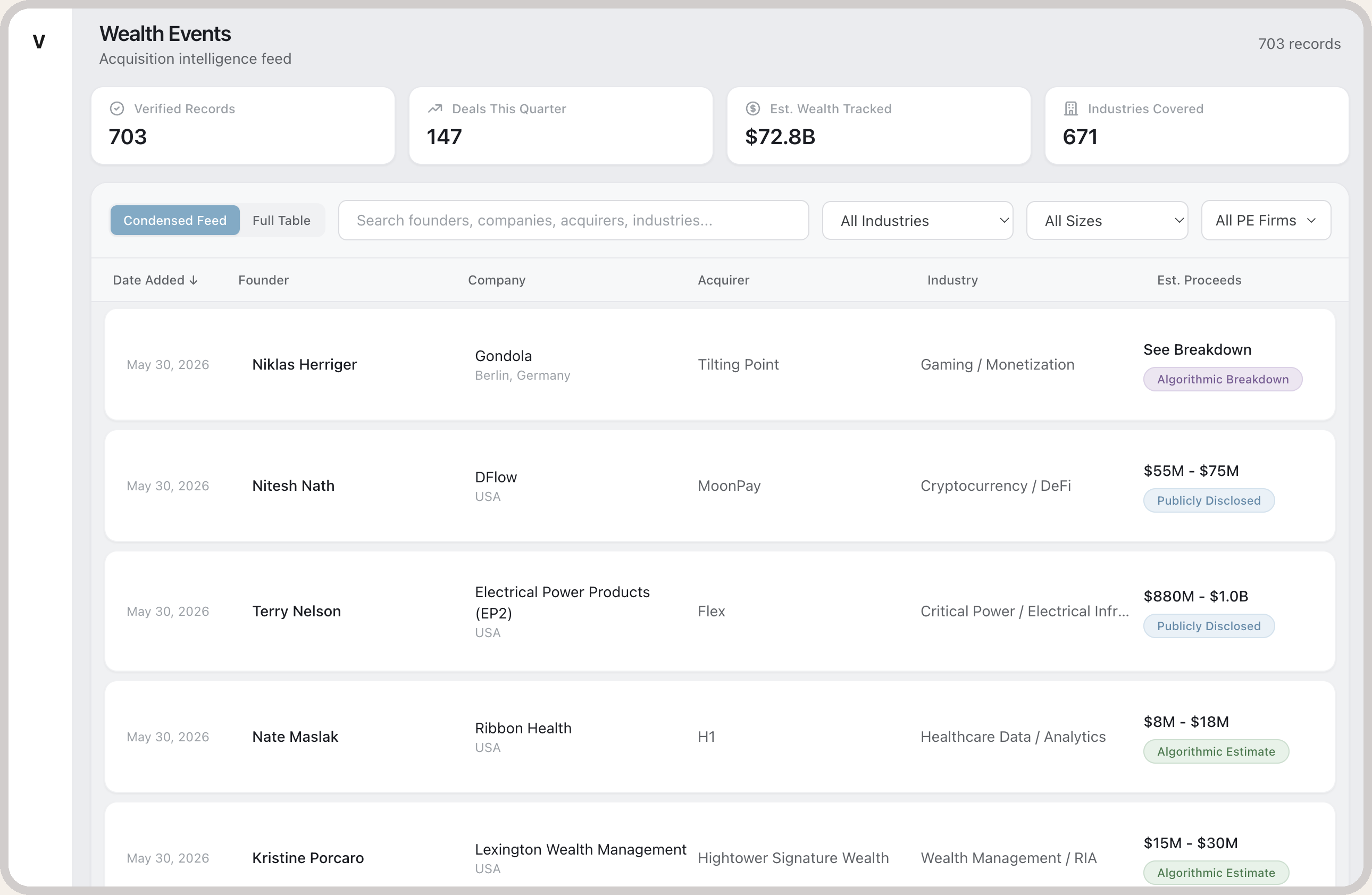The width and height of the screenshot is (1372, 895).
Task: Expand the All PE Firms filter
Action: click(x=1266, y=220)
